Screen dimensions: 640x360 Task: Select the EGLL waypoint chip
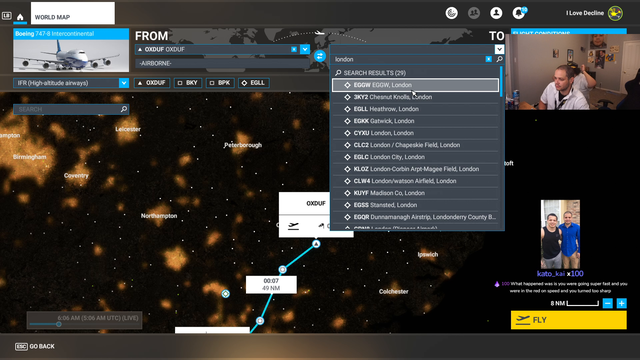point(253,83)
